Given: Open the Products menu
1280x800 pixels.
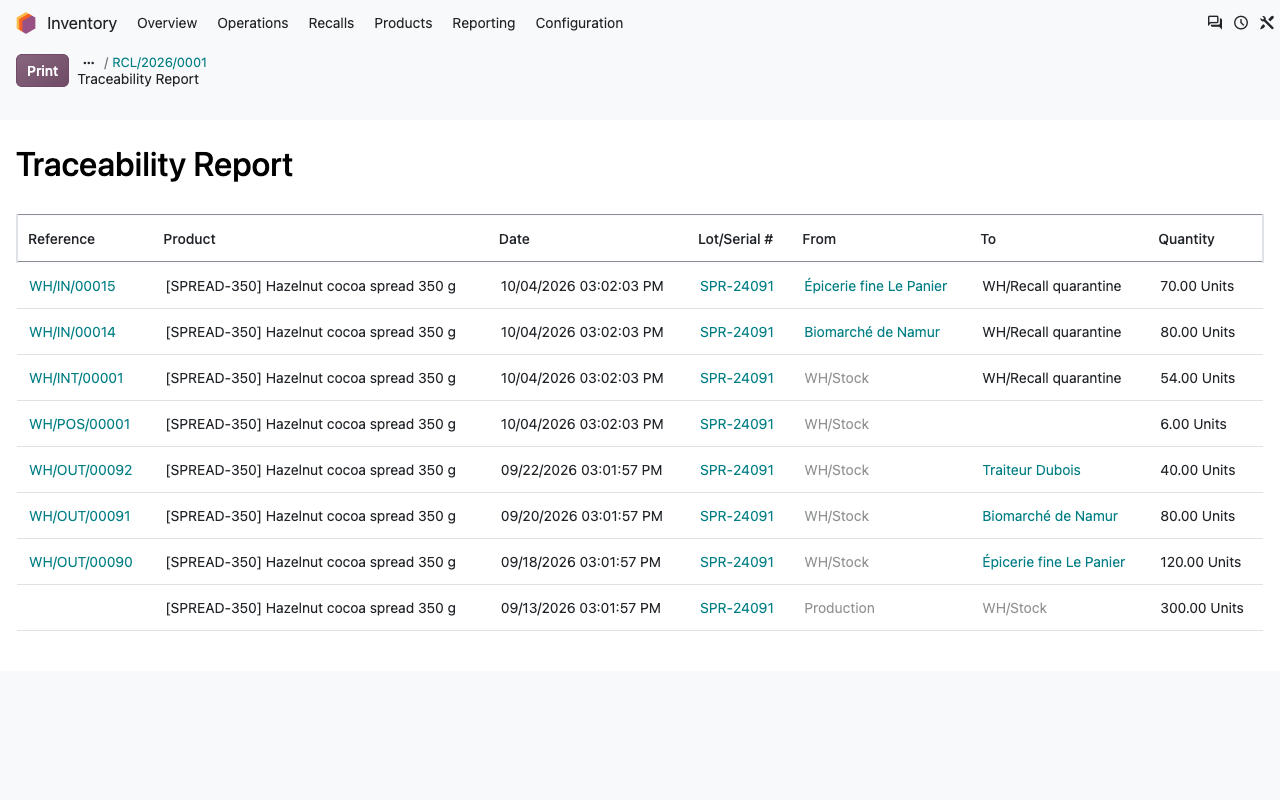Looking at the screenshot, I should pos(403,23).
